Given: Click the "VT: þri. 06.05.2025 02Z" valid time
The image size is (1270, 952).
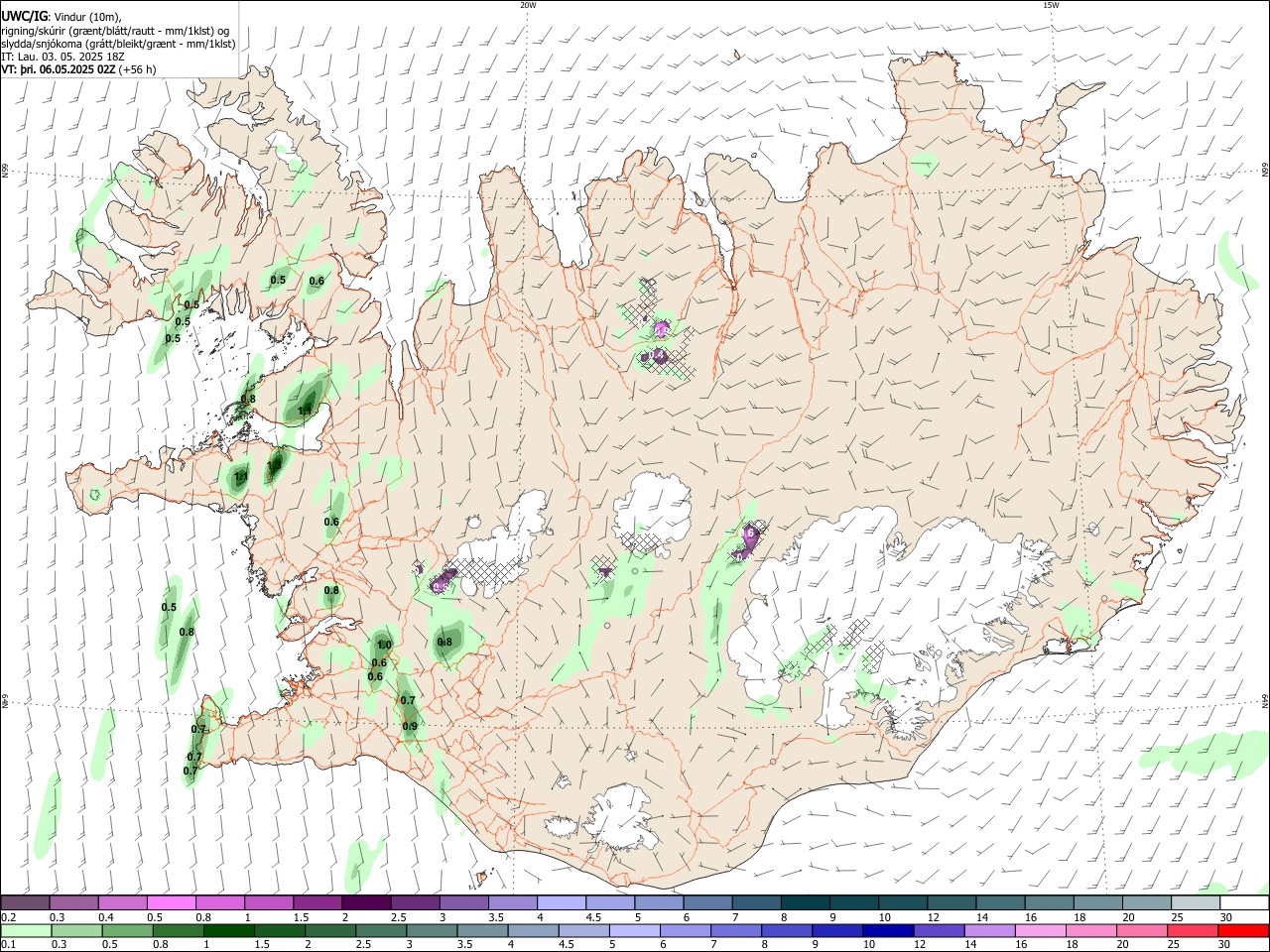Looking at the screenshot, I should pos(59,70).
